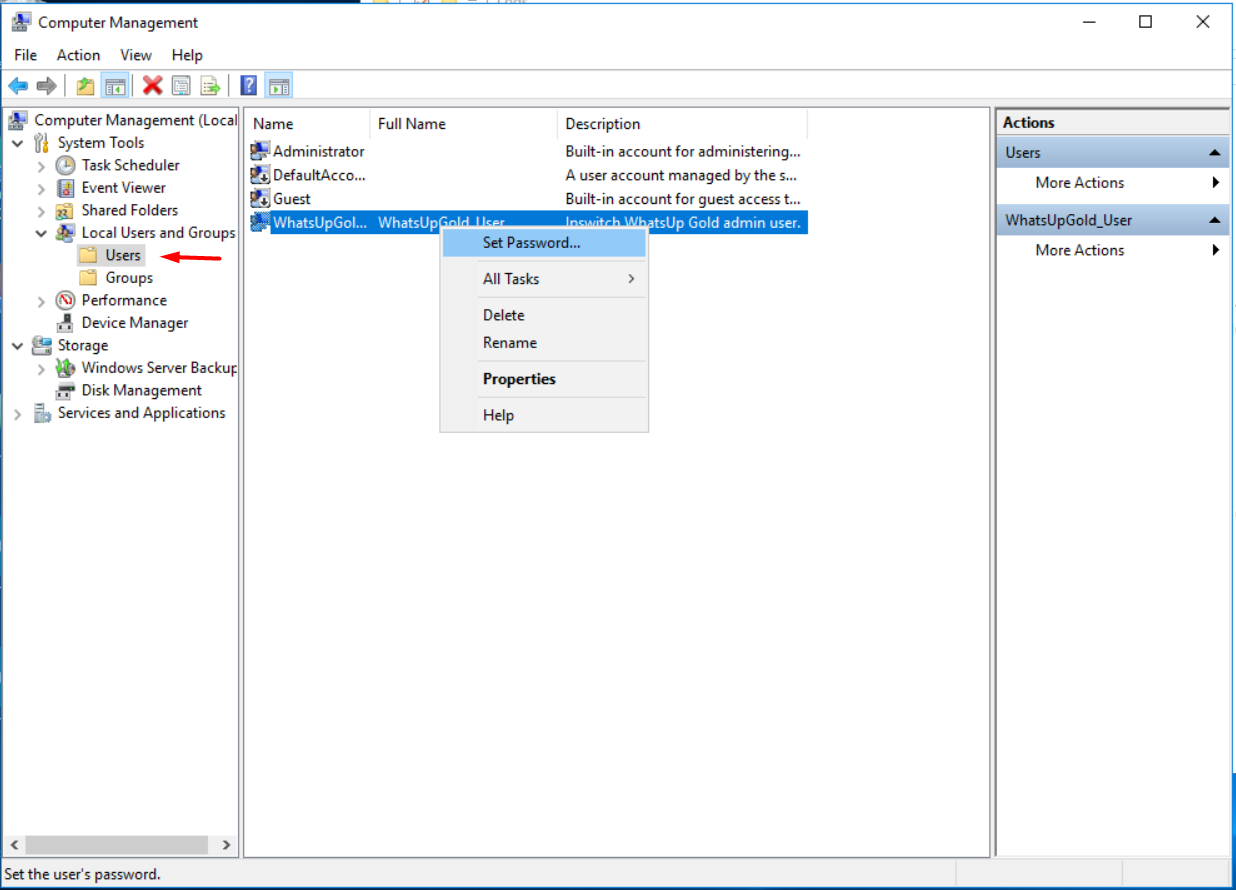Click the Export List toolbar icon
Screen dimensions: 1236x890
click(x=210, y=86)
